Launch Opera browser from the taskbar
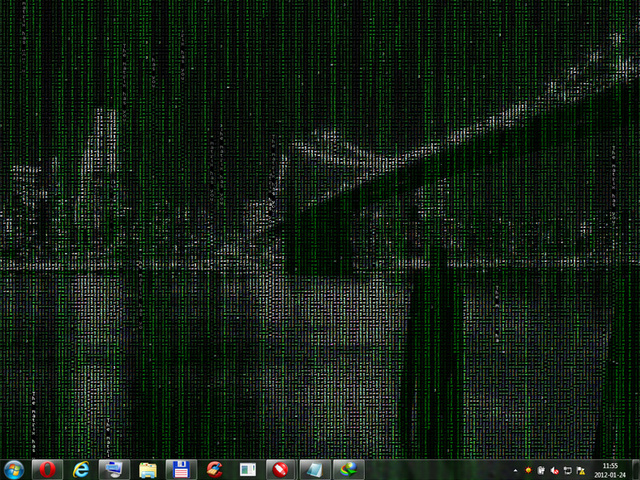Screen dimensions: 640x480 tap(47, 469)
